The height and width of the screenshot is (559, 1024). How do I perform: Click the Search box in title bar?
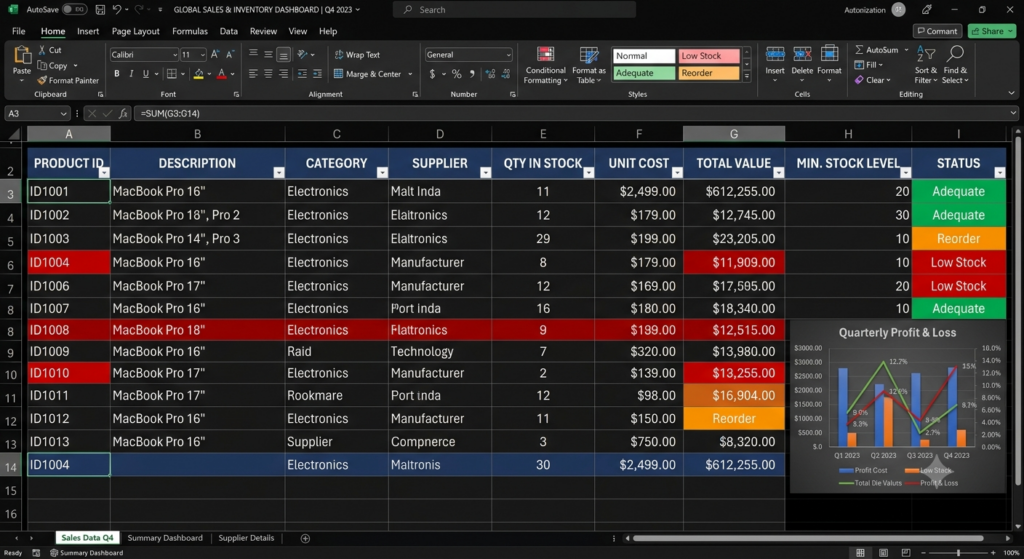[514, 10]
